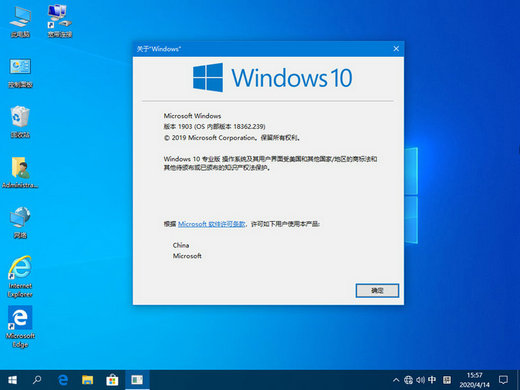520x390 pixels.
Task: Click the version 1903 build 18362.239 text
Action: (214, 127)
